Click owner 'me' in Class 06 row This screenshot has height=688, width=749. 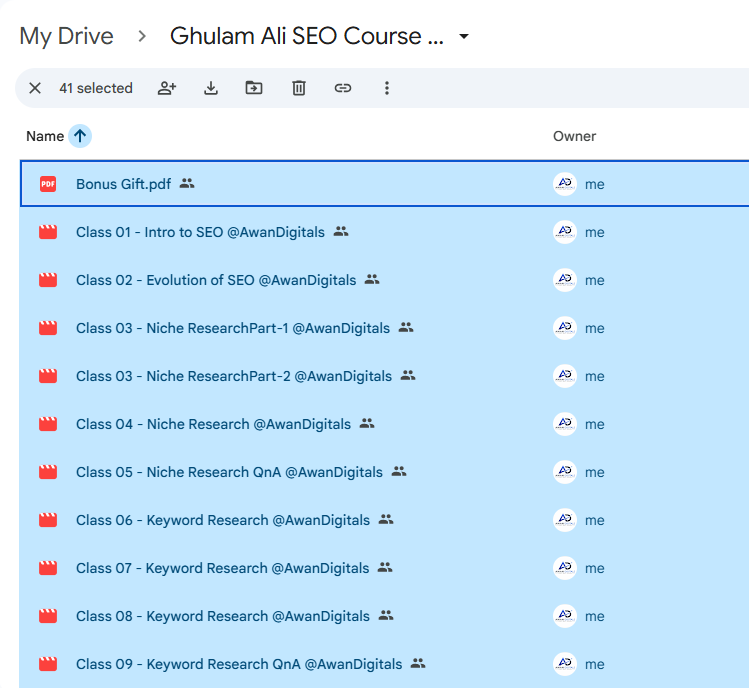(595, 520)
